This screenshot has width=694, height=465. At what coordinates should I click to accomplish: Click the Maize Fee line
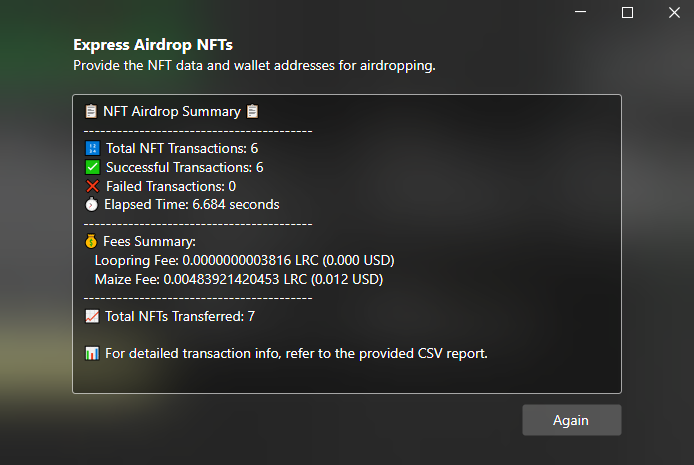tap(239, 279)
